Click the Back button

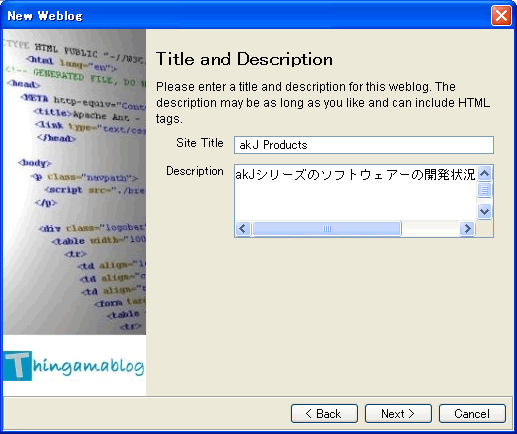coord(324,414)
